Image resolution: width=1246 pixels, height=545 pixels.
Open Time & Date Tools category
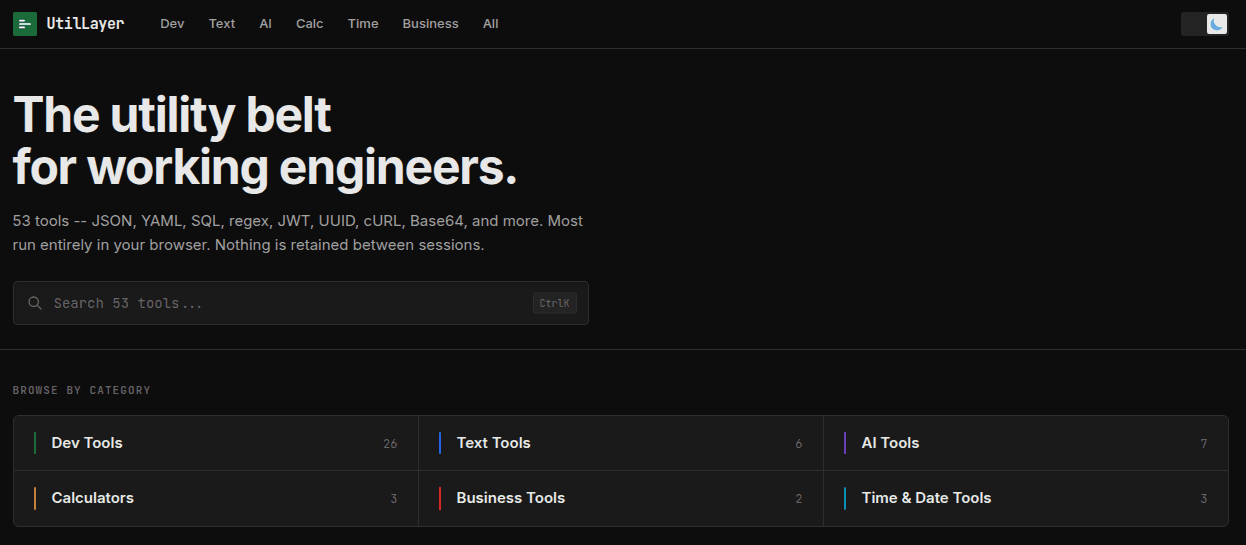[1026, 498]
